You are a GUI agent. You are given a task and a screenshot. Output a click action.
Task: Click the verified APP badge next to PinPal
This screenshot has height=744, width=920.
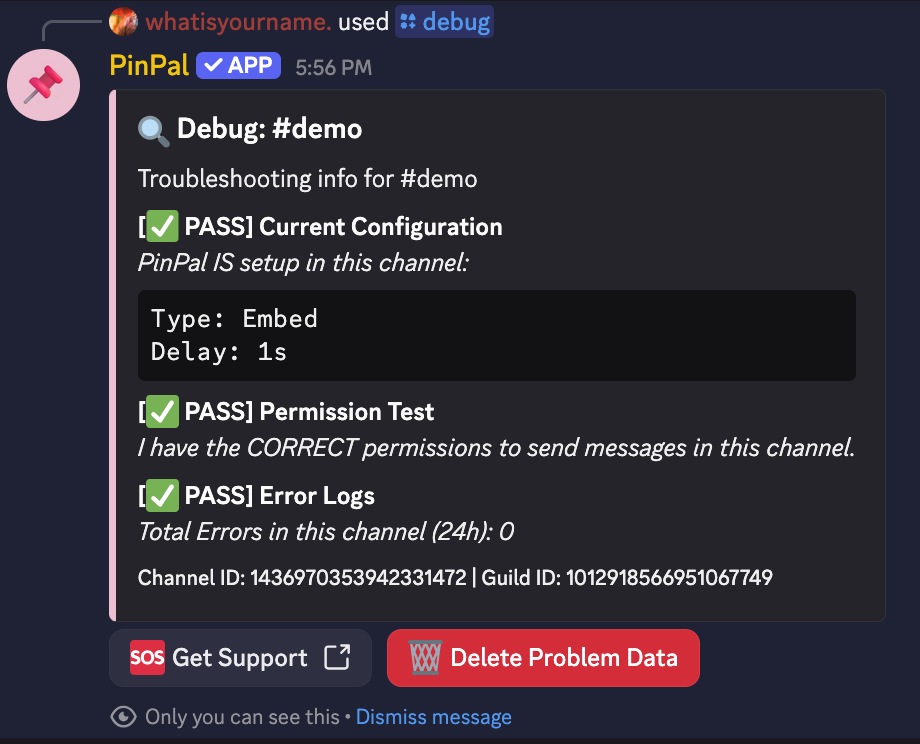238,65
